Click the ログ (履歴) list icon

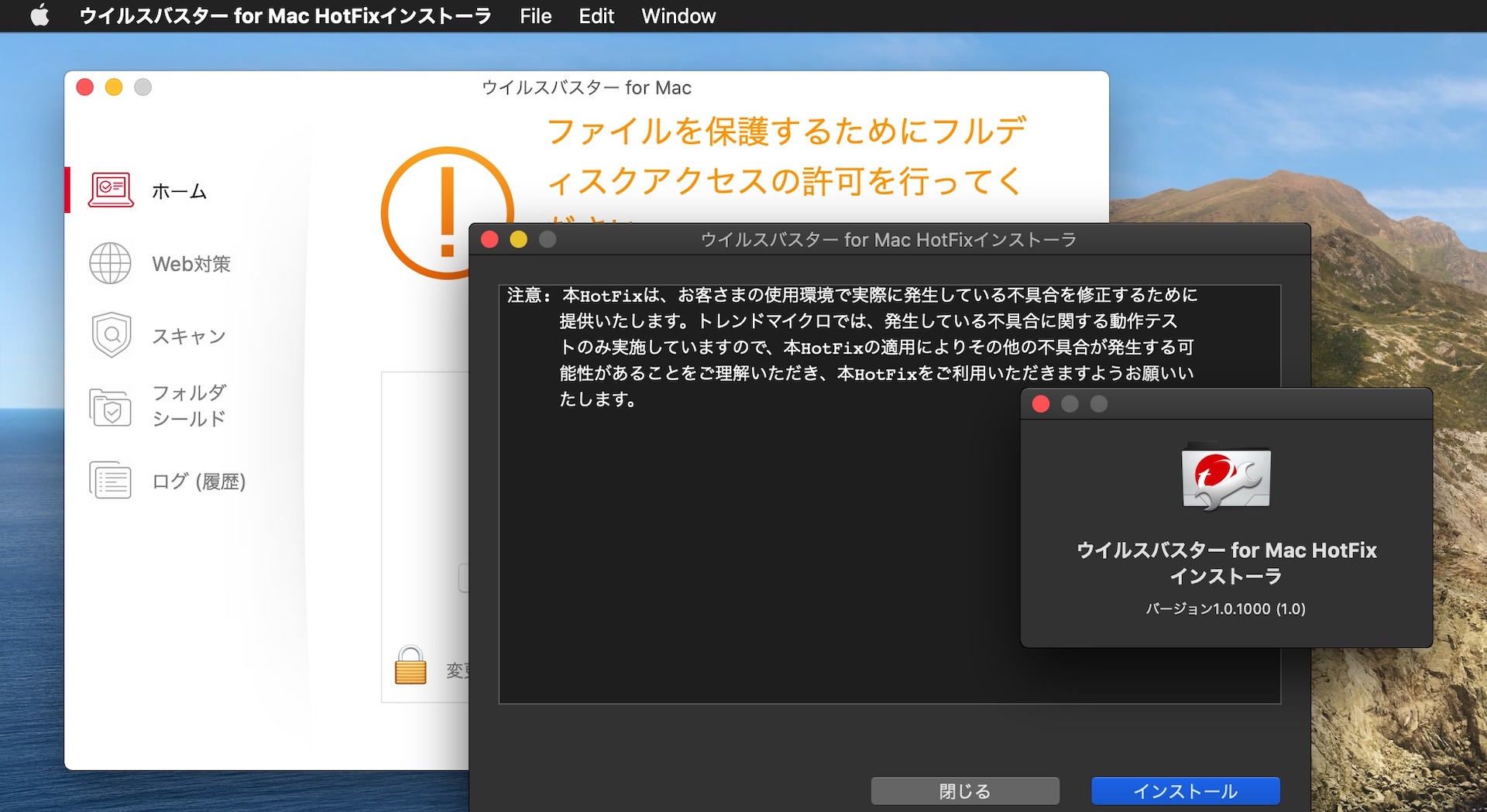click(x=110, y=480)
